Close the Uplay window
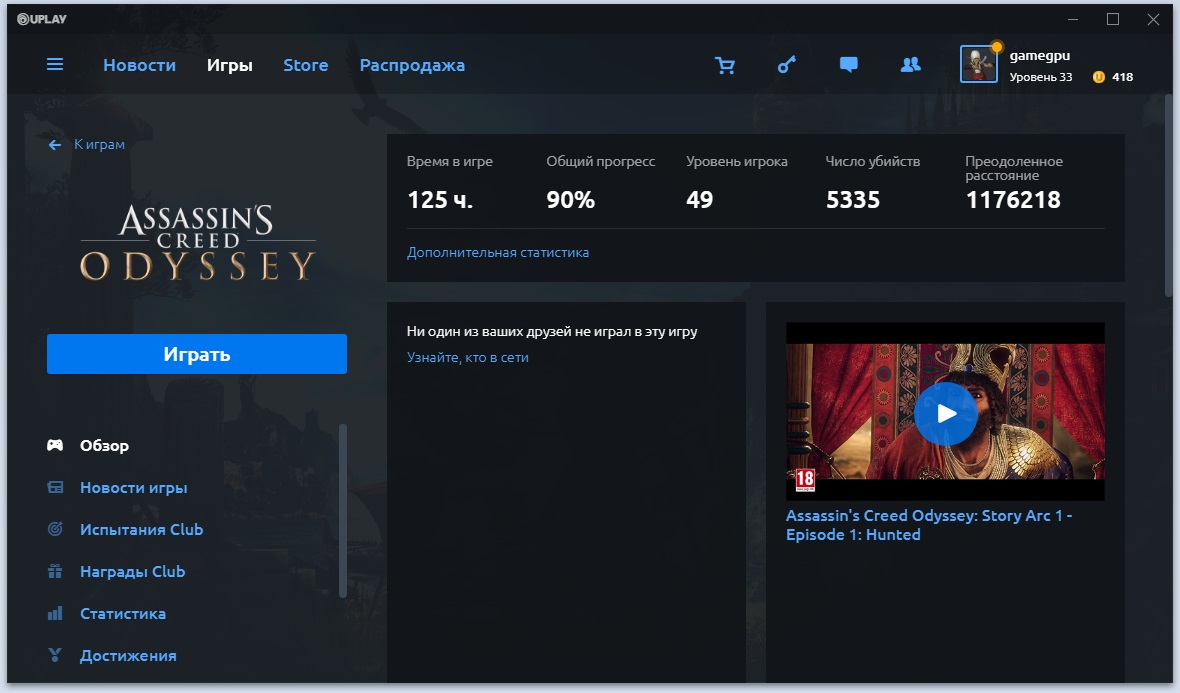This screenshot has width=1180, height=693. pyautogui.click(x=1153, y=20)
